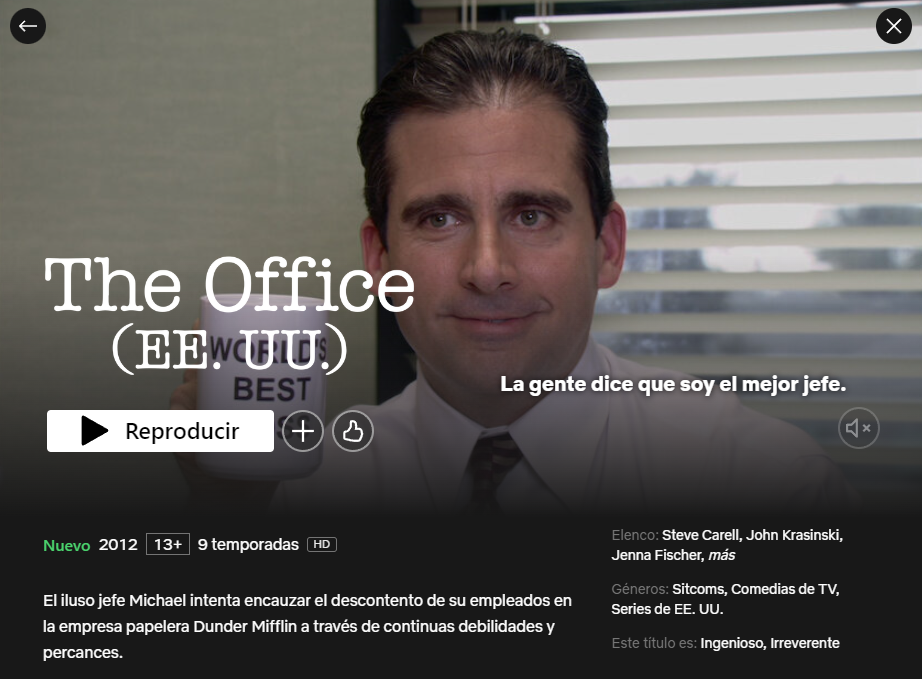Rate the show with the thumbs-up icon

pyautogui.click(x=353, y=431)
